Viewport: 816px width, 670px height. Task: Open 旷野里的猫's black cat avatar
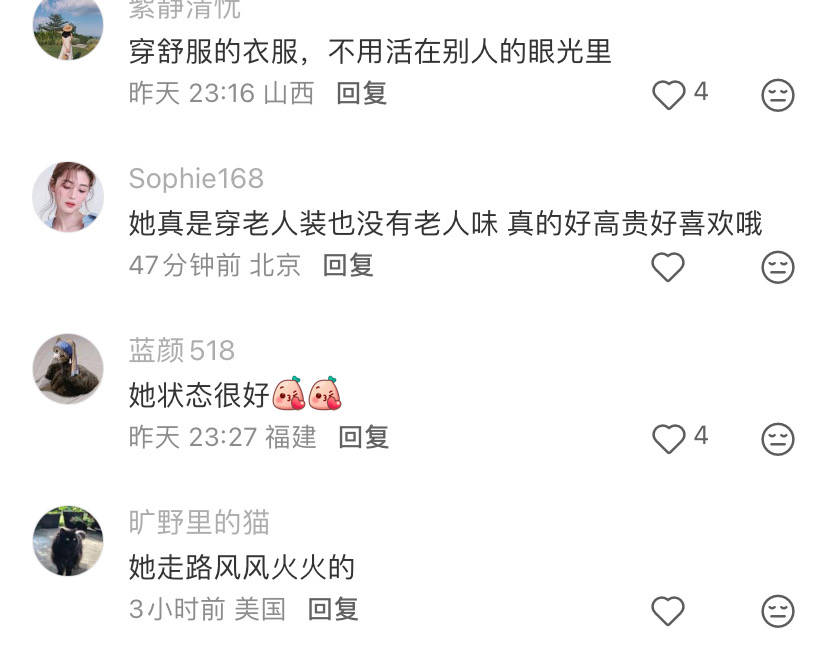(68, 540)
